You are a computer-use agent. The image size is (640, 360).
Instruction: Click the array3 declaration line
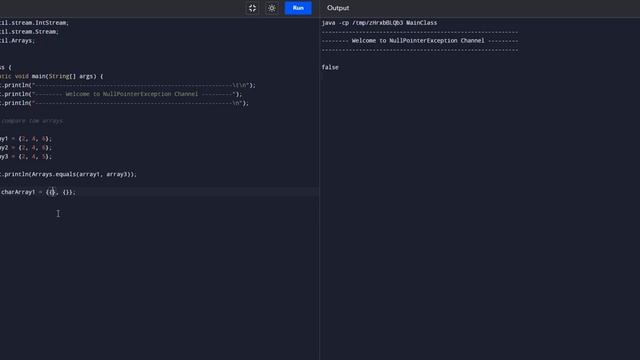click(26, 157)
